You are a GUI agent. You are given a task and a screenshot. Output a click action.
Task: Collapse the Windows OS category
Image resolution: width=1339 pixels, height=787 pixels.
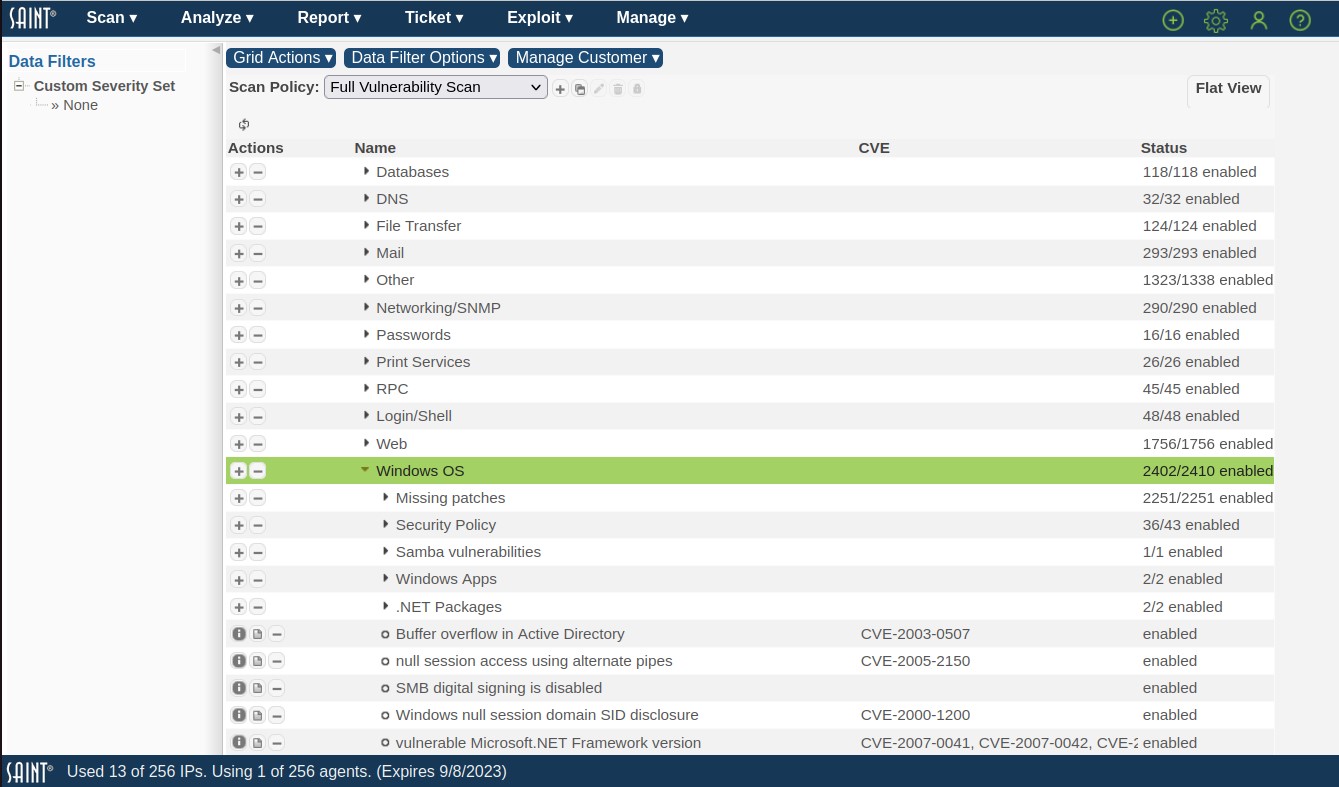pos(366,470)
